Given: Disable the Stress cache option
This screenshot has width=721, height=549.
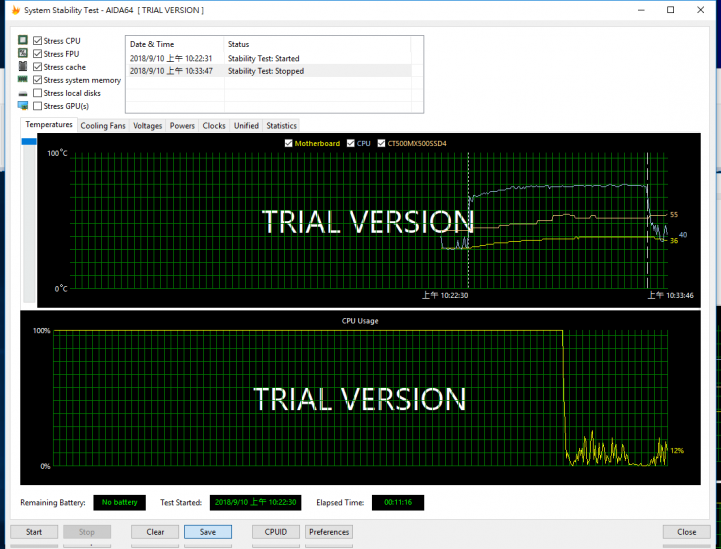Looking at the screenshot, I should tap(37, 67).
